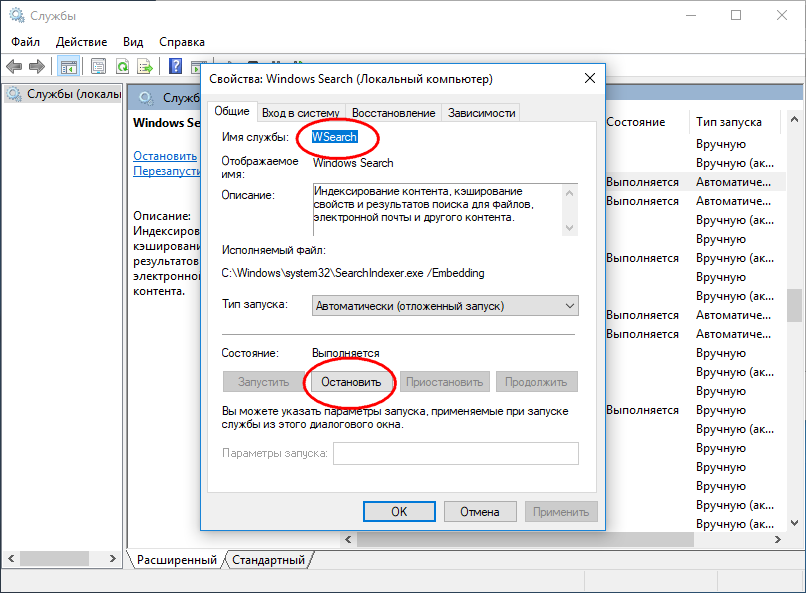Click the disabled Запустить button
The width and height of the screenshot is (806, 593).
(x=264, y=382)
